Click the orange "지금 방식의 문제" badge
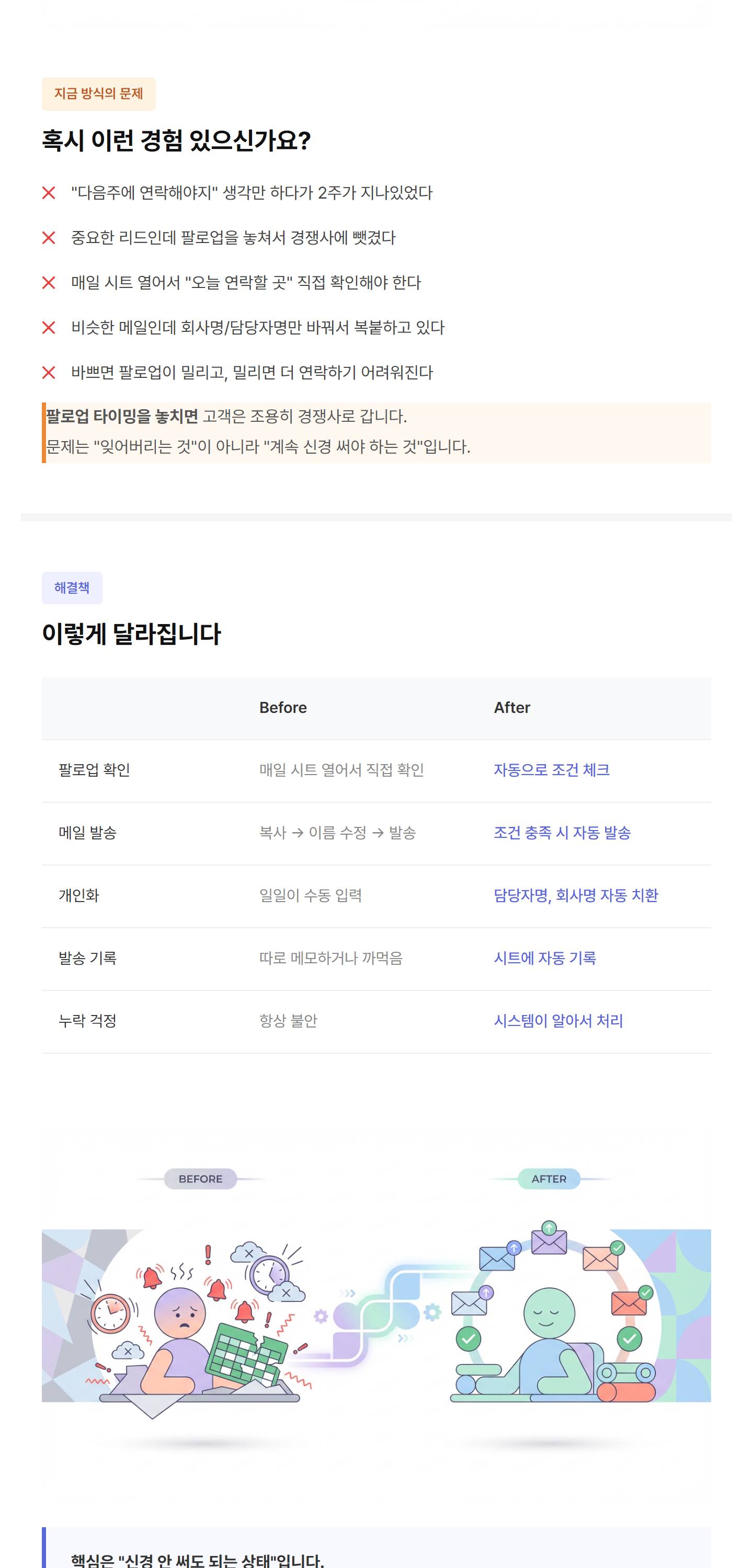Image resolution: width=753 pixels, height=1568 pixels. (x=99, y=94)
